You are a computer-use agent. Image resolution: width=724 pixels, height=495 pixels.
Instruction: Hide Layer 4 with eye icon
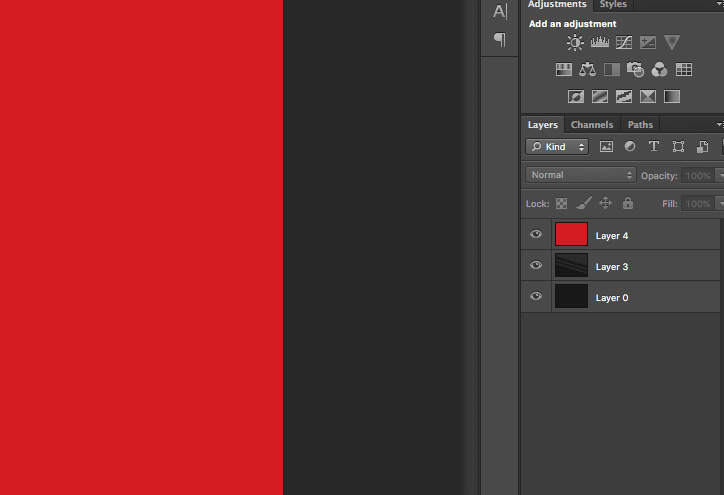536,235
